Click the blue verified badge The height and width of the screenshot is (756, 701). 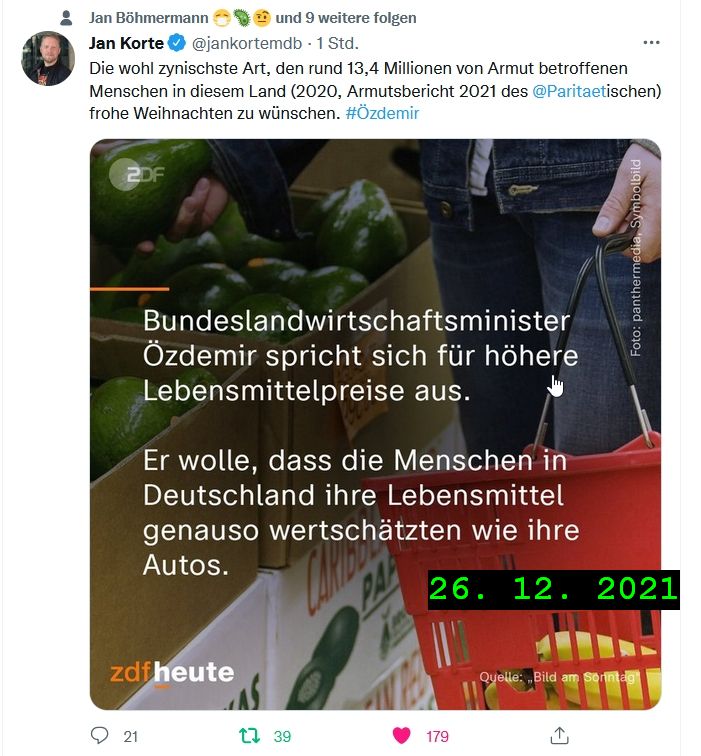177,43
